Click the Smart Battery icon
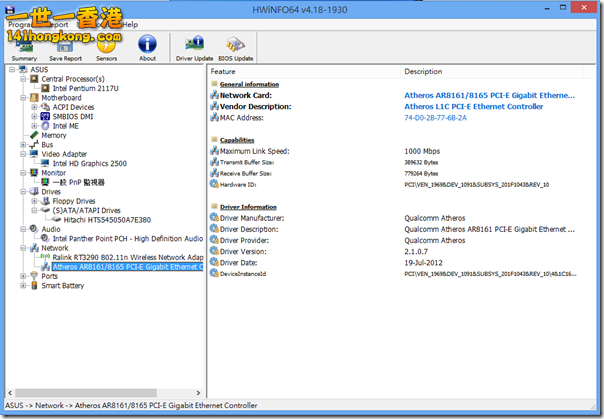 [34, 286]
